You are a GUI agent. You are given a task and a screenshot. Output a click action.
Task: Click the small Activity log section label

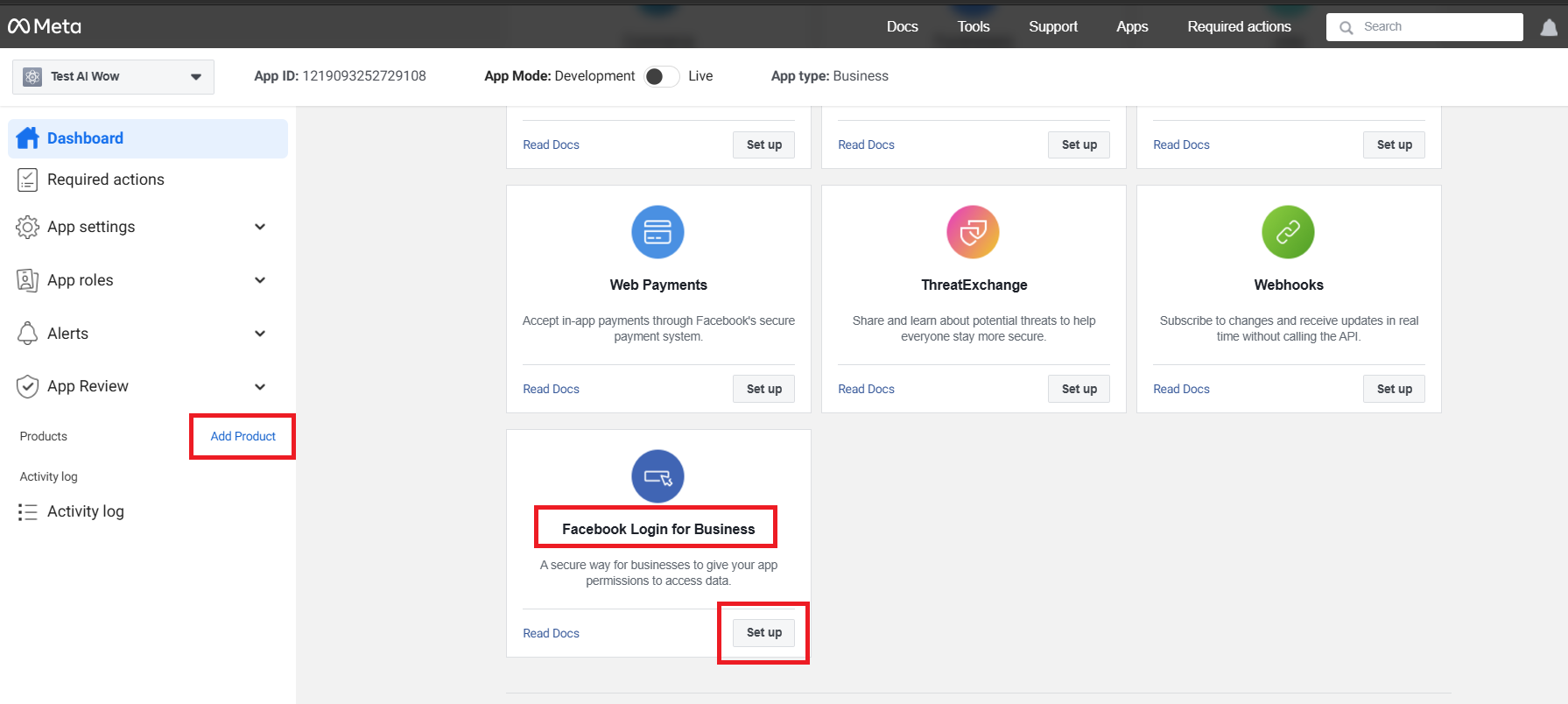[48, 476]
